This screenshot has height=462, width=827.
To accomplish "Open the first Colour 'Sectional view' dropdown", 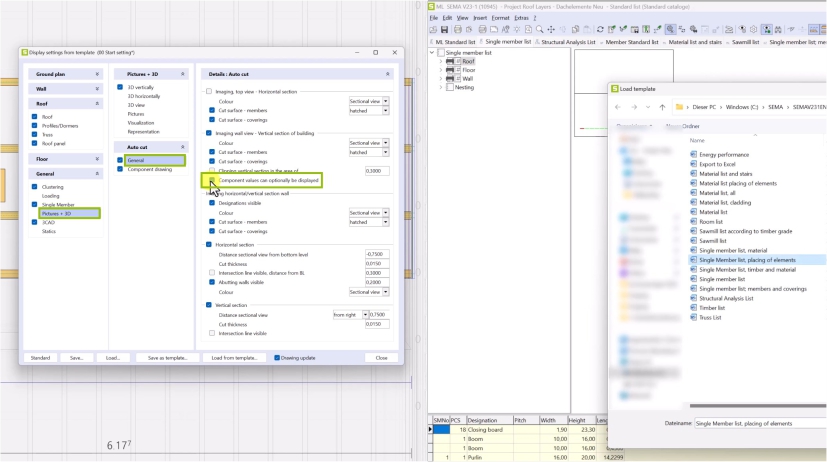I will [x=367, y=101].
